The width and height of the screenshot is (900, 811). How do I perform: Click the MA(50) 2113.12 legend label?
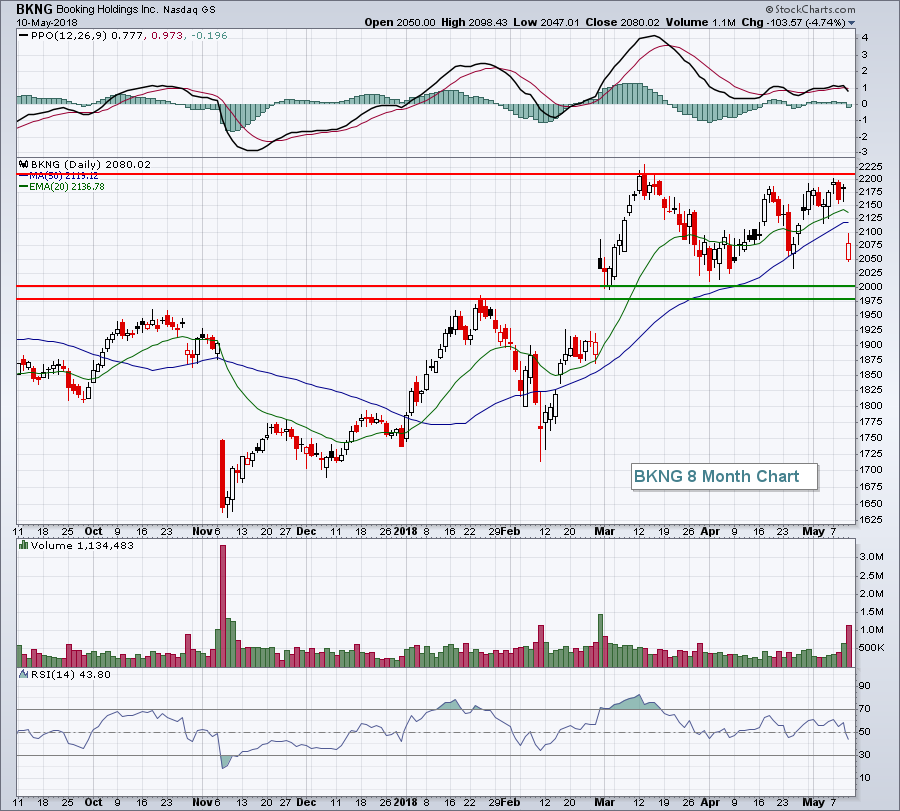(x=64, y=176)
